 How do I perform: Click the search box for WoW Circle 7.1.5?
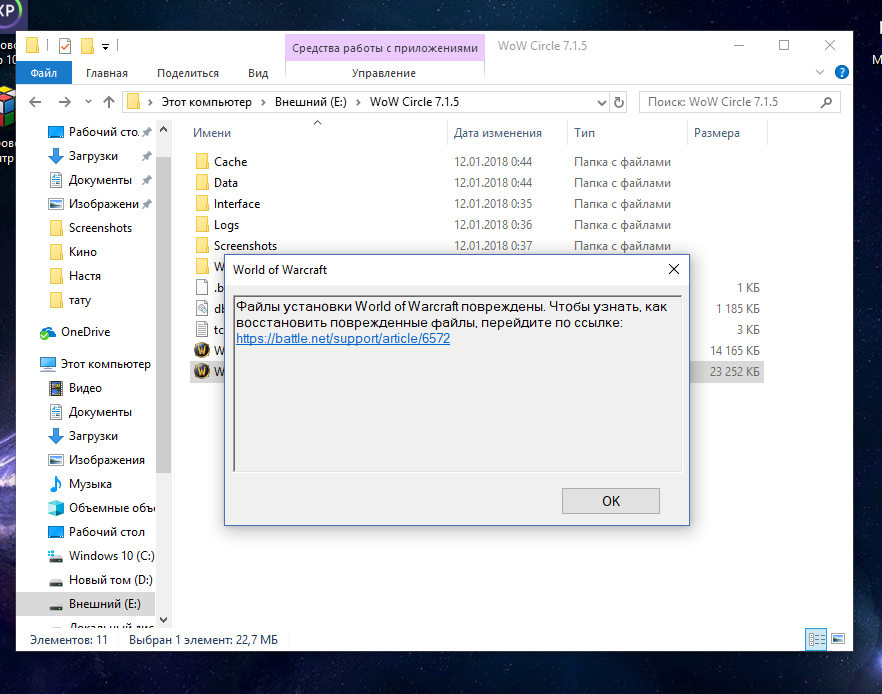pos(730,102)
